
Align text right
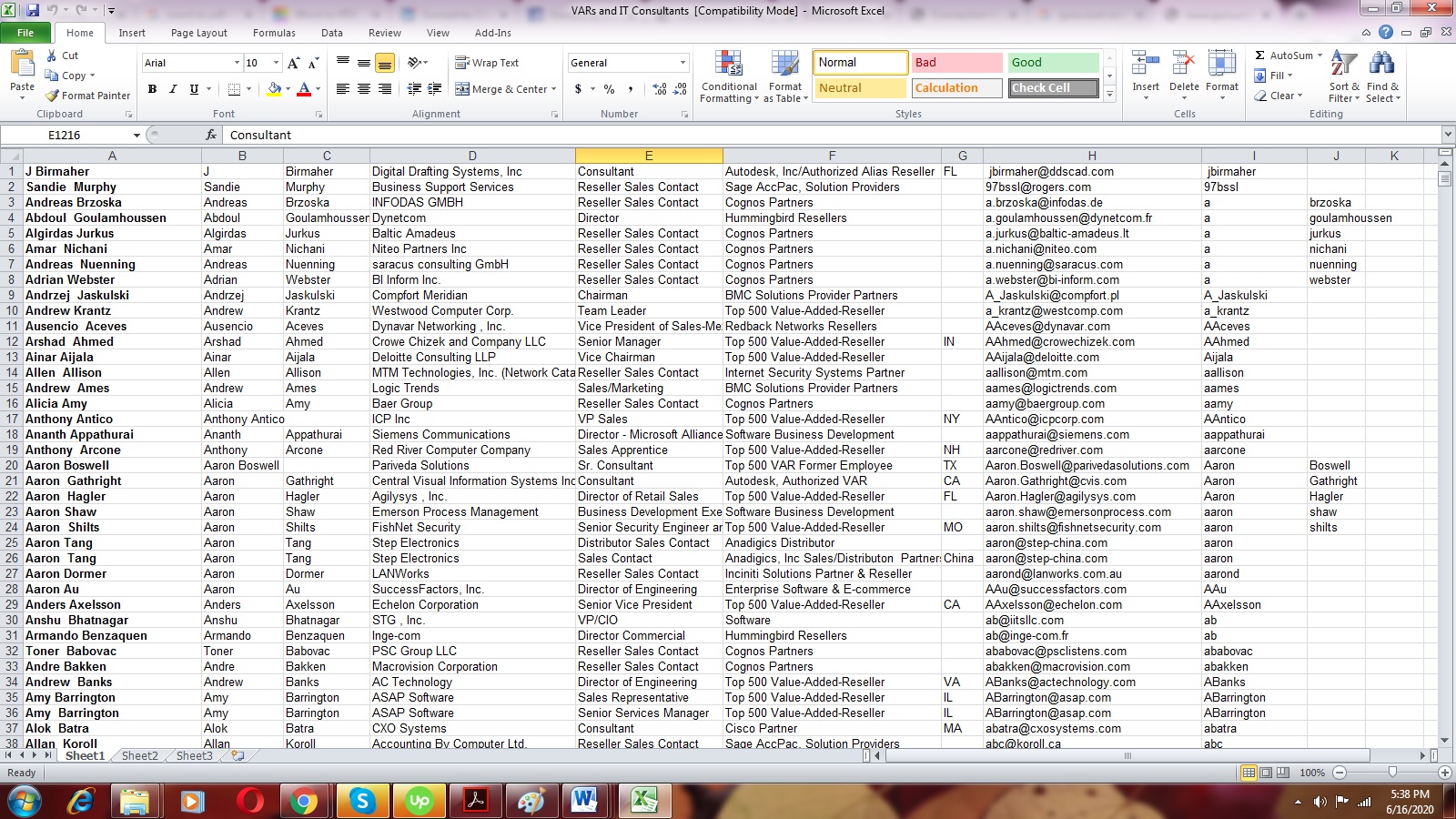tap(385, 89)
